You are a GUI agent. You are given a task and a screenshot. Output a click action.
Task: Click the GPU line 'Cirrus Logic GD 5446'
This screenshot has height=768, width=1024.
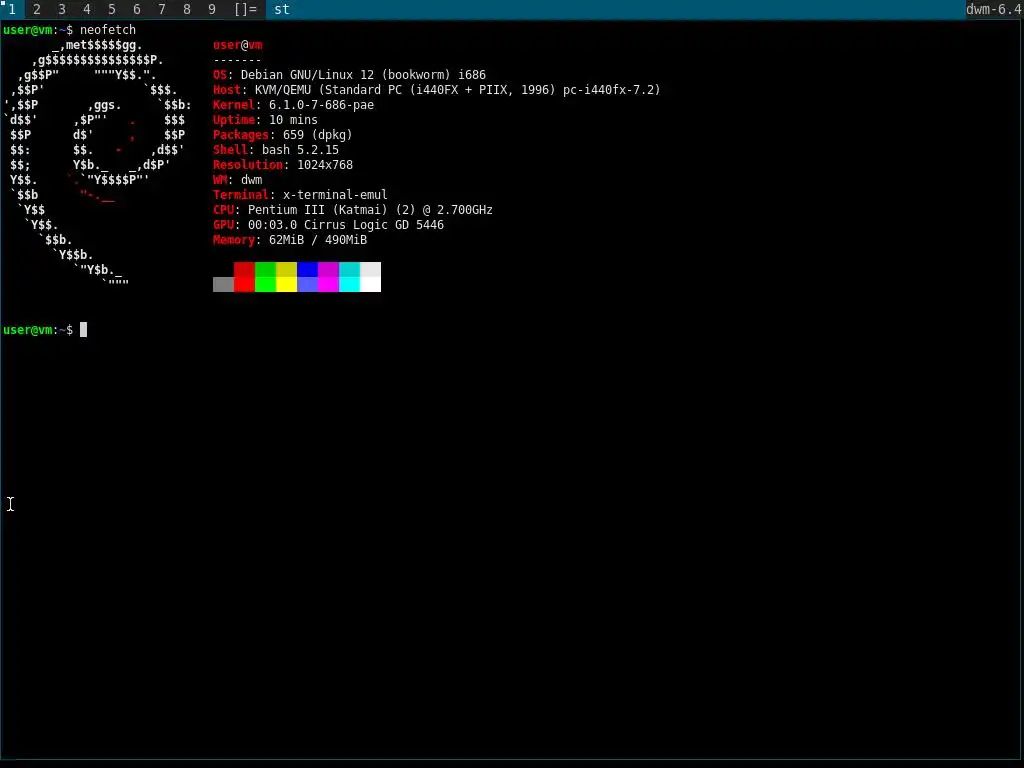(328, 225)
